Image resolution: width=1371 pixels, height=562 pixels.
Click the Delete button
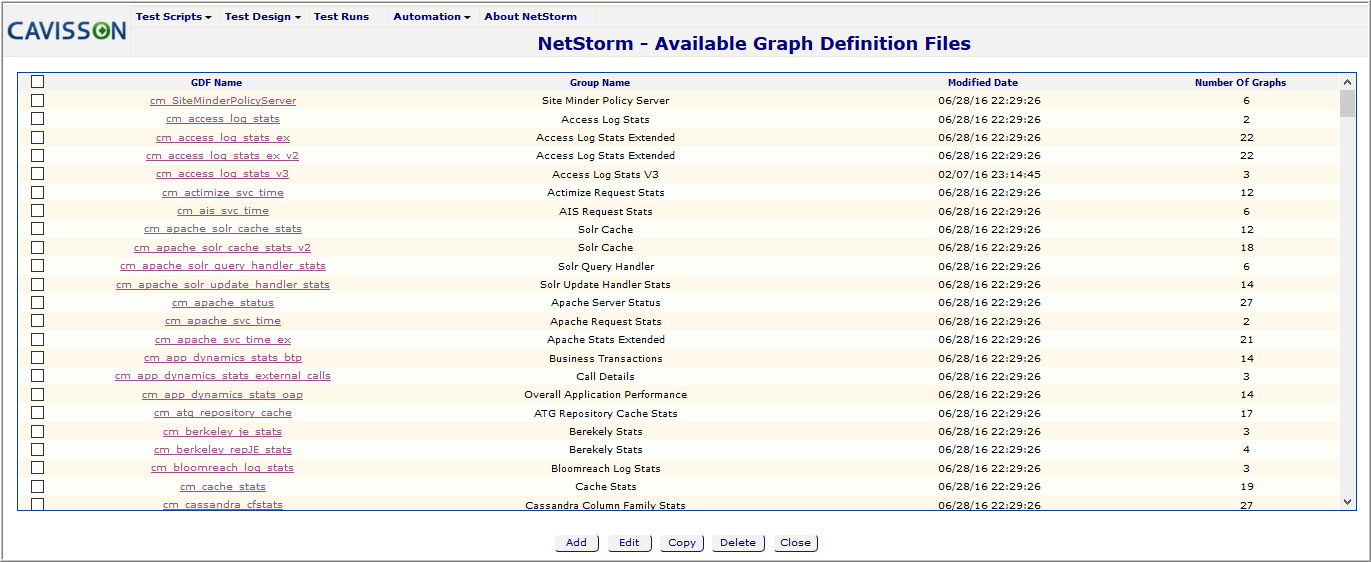point(738,543)
